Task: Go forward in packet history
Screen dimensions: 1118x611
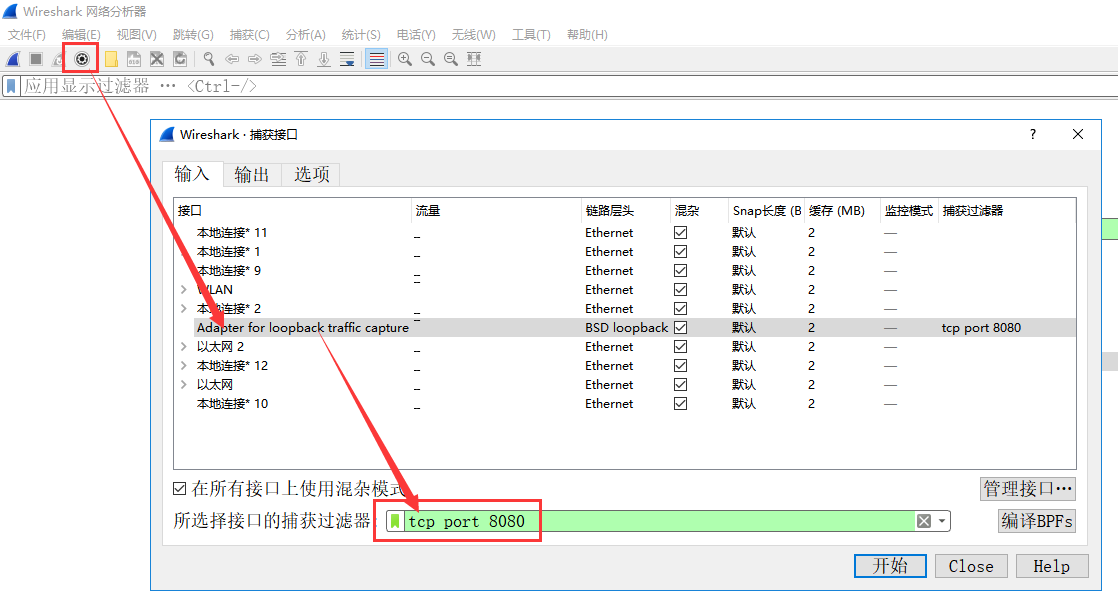Action: tap(255, 59)
